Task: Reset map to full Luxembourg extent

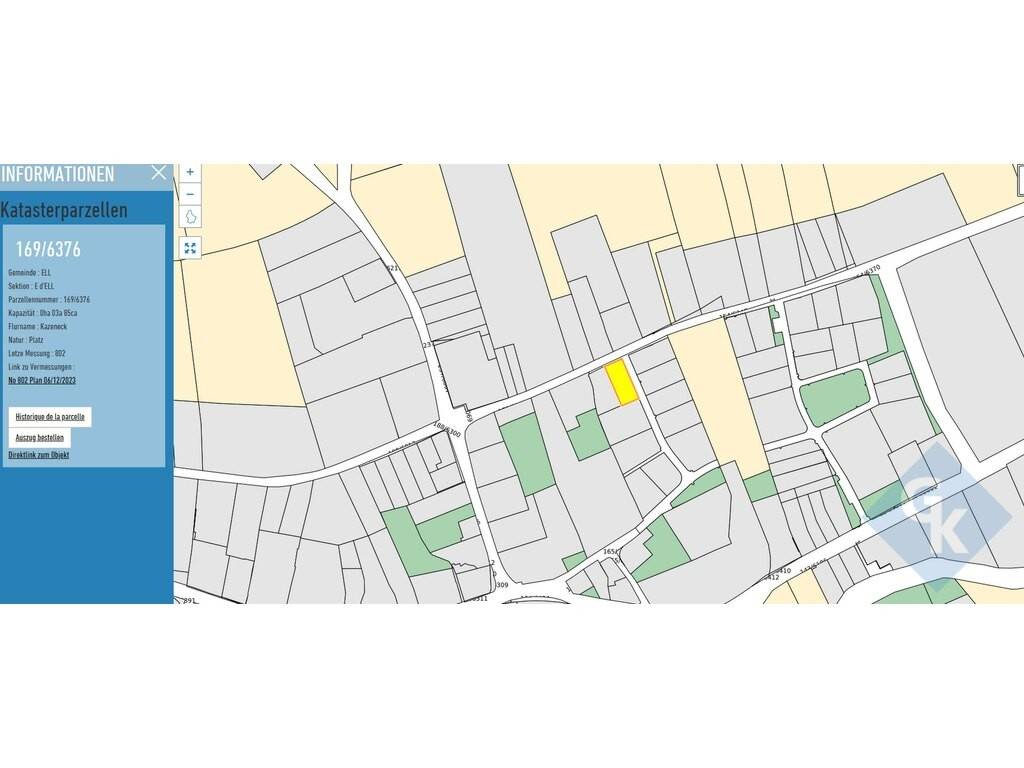Action: coord(190,217)
